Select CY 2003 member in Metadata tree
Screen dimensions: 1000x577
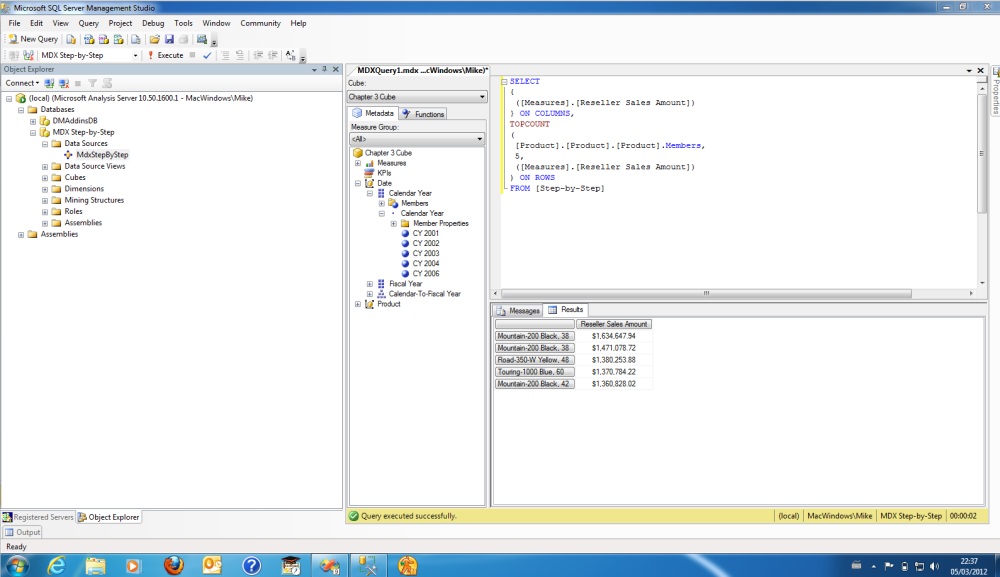click(425, 253)
